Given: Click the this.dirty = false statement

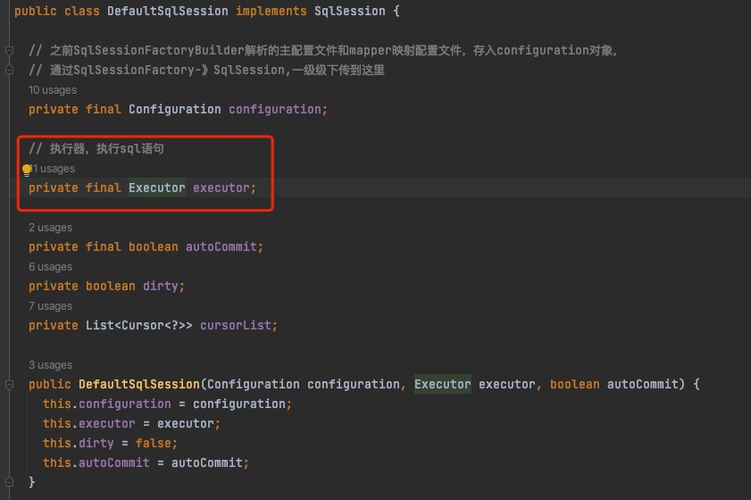Looking at the screenshot, I should [x=110, y=443].
